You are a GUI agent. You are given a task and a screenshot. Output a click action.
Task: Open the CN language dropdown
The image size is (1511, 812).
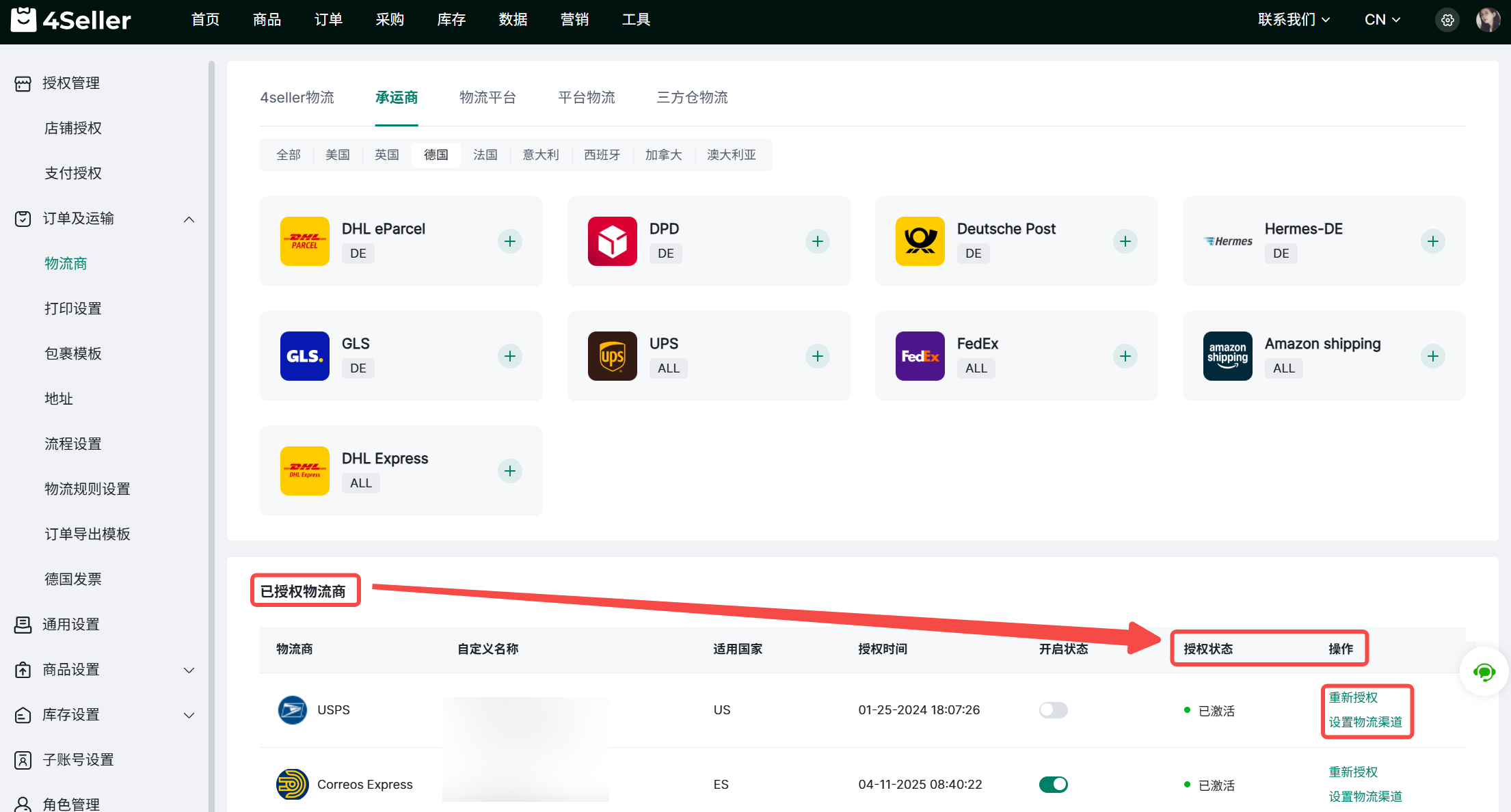click(1382, 20)
